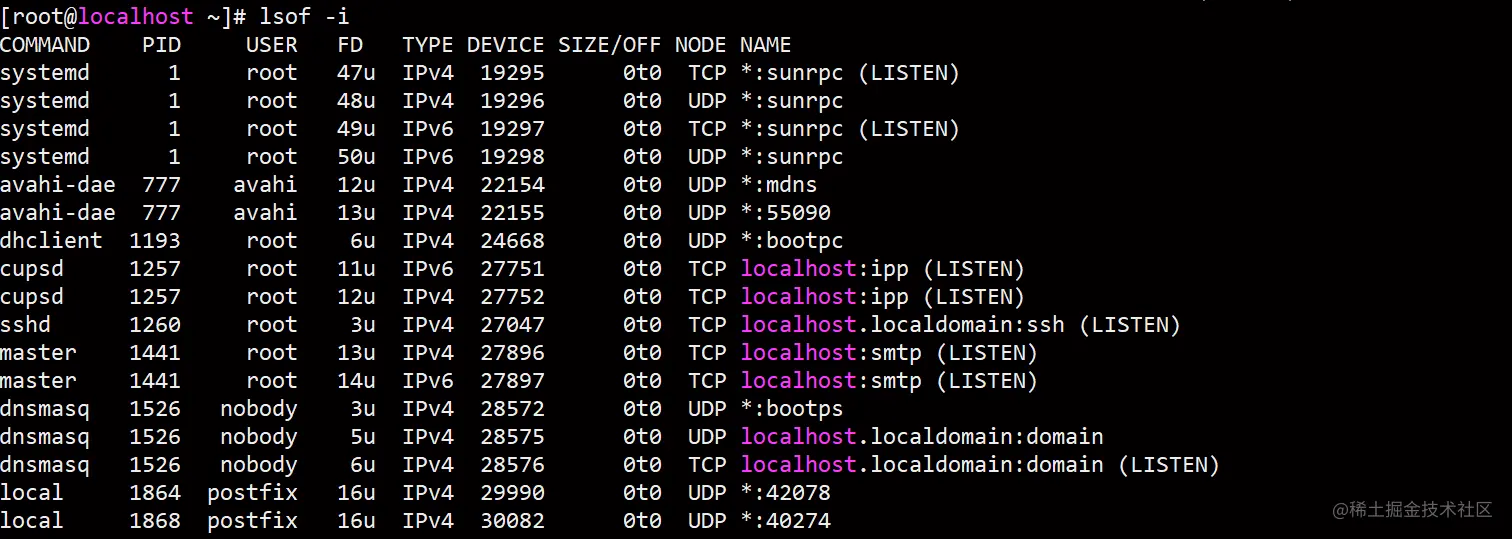This screenshot has width=1512, height=539.
Task: Click PID 1868
Action: [155, 521]
